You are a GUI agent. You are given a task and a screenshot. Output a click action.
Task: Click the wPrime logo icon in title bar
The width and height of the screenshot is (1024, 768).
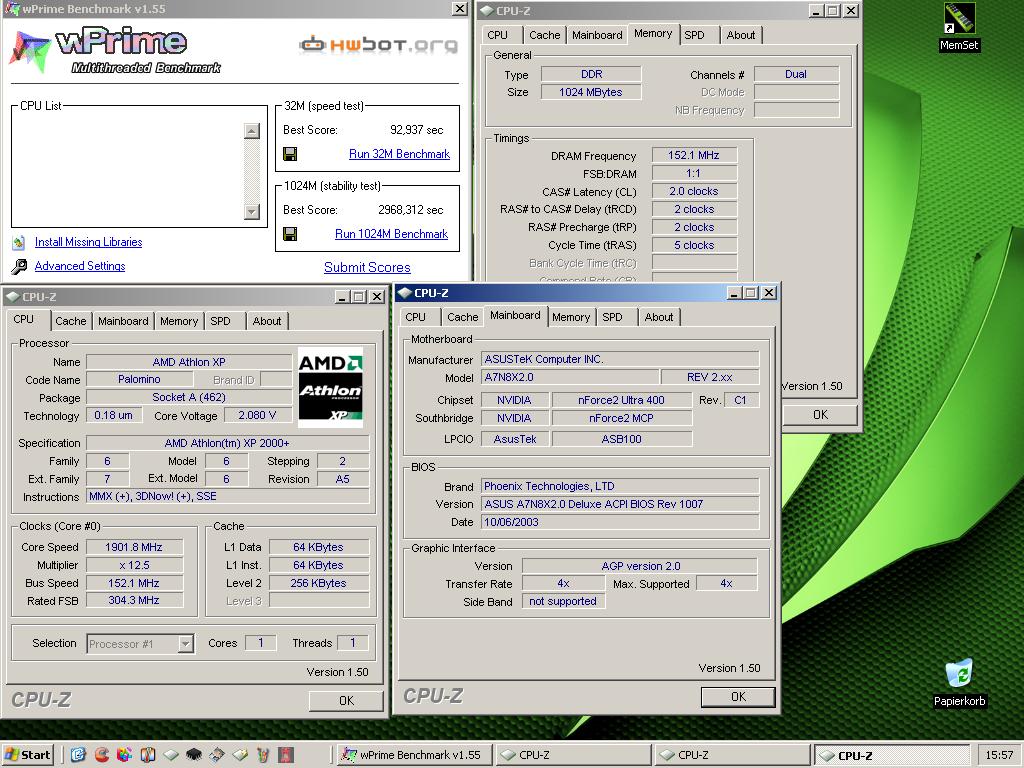[x=11, y=8]
